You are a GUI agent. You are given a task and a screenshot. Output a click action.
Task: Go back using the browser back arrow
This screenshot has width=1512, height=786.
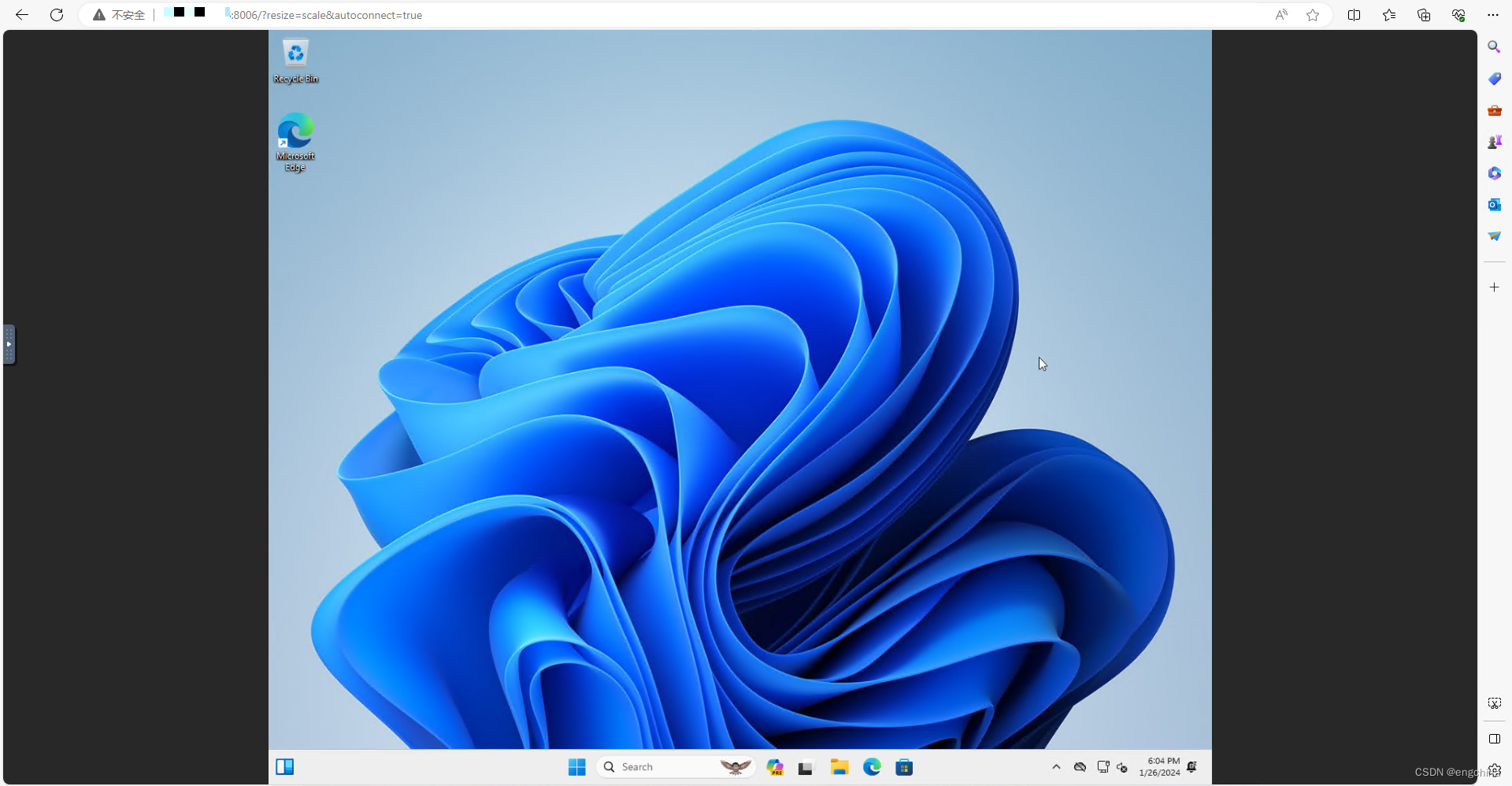22,15
